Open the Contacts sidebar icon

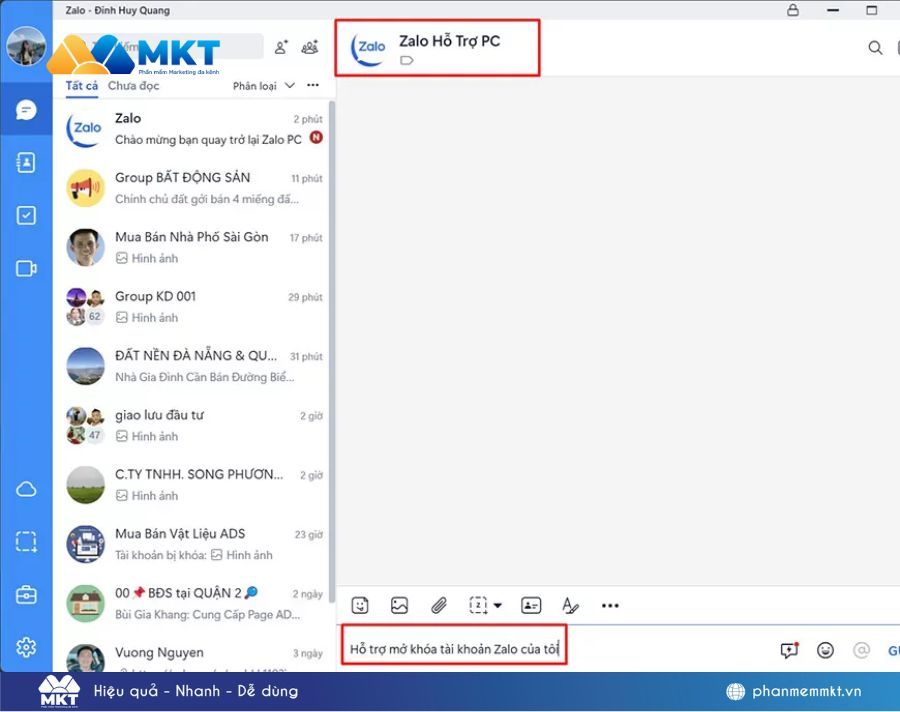(x=26, y=162)
